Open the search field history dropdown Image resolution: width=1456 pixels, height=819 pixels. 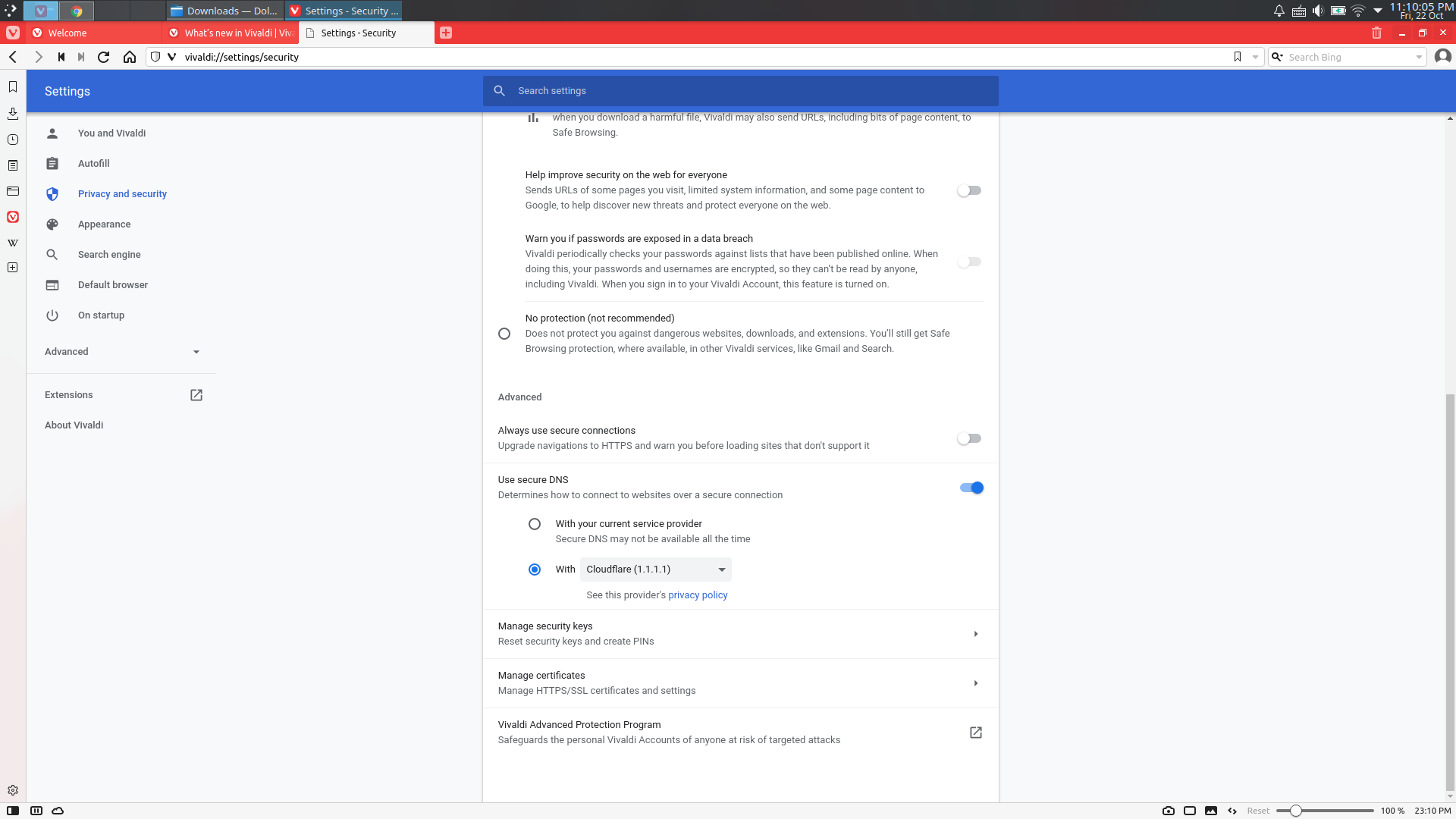[x=1419, y=57]
